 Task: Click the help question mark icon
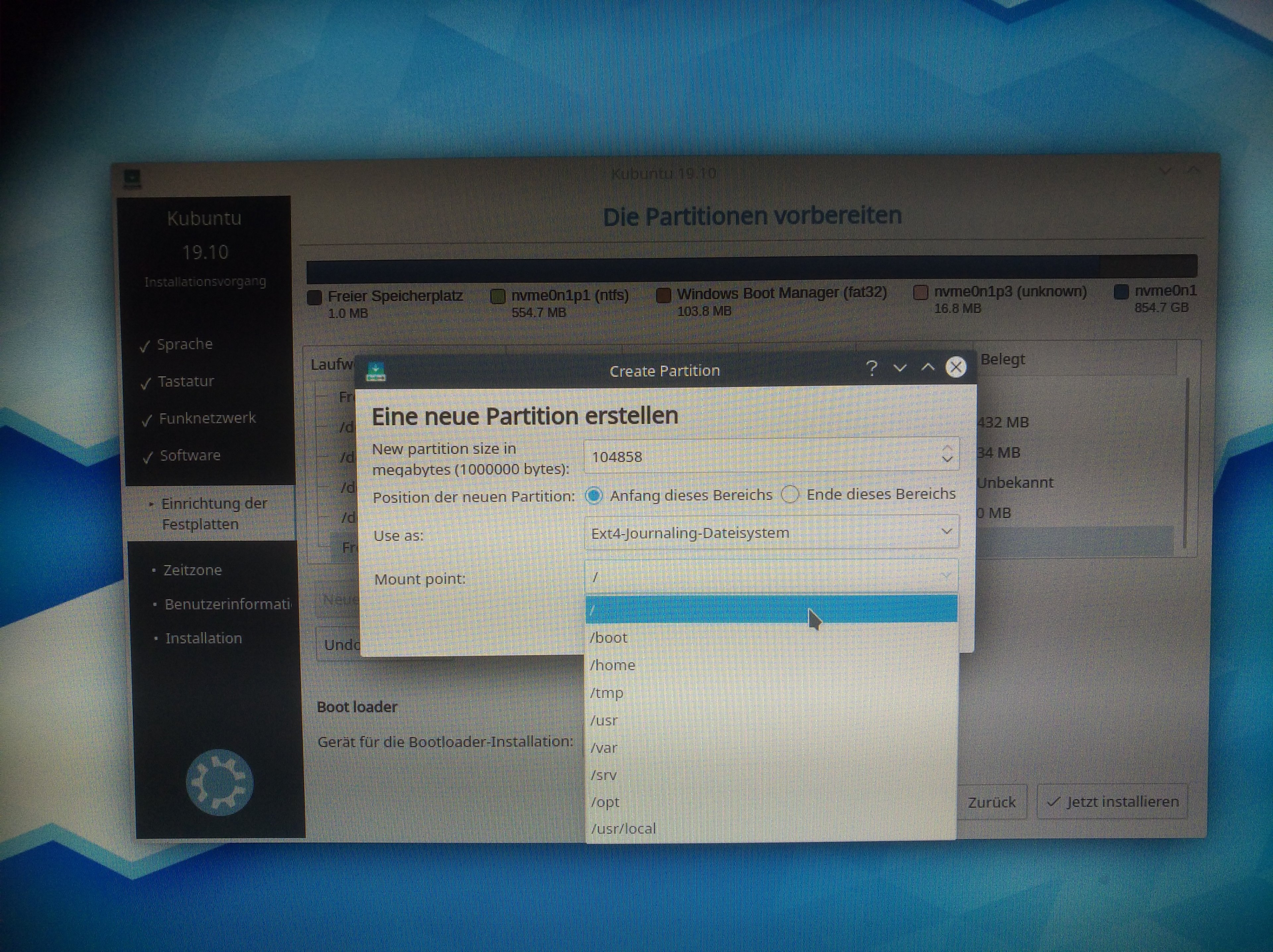[x=871, y=368]
